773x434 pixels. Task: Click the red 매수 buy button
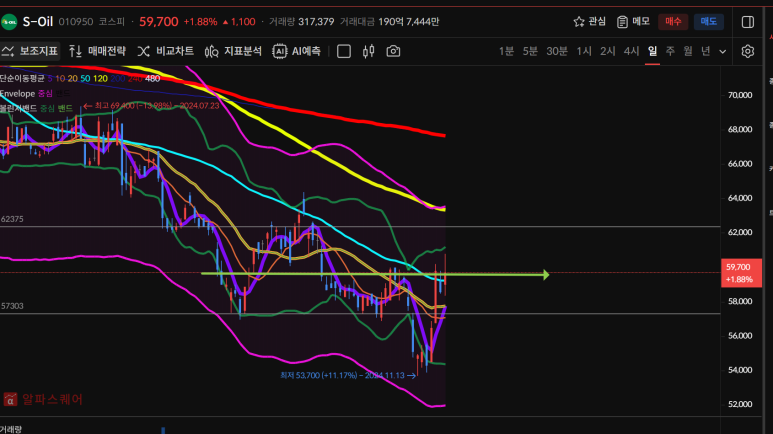pos(673,22)
